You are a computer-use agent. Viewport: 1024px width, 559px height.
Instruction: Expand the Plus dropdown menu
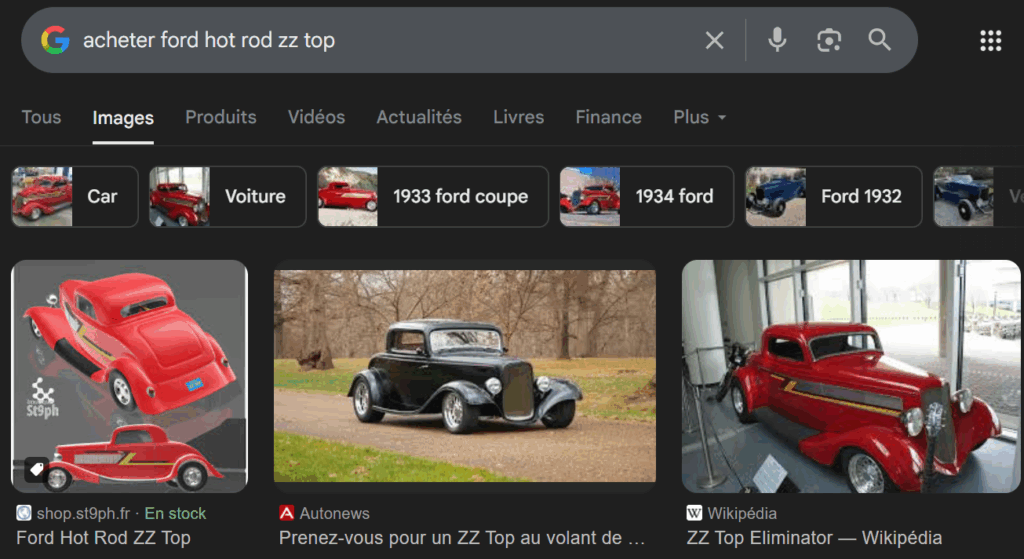(699, 117)
